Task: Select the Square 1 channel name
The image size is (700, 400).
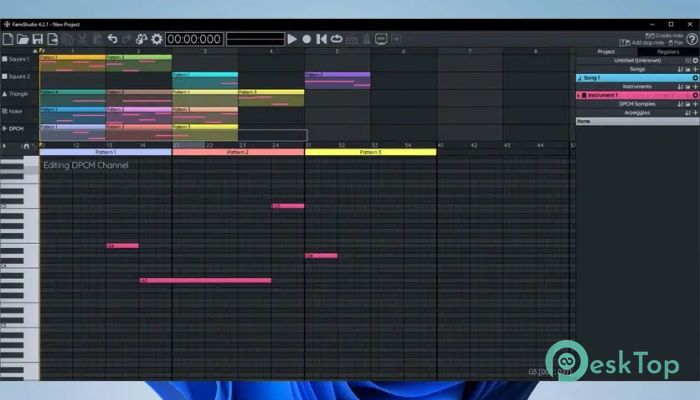Action: [x=19, y=59]
